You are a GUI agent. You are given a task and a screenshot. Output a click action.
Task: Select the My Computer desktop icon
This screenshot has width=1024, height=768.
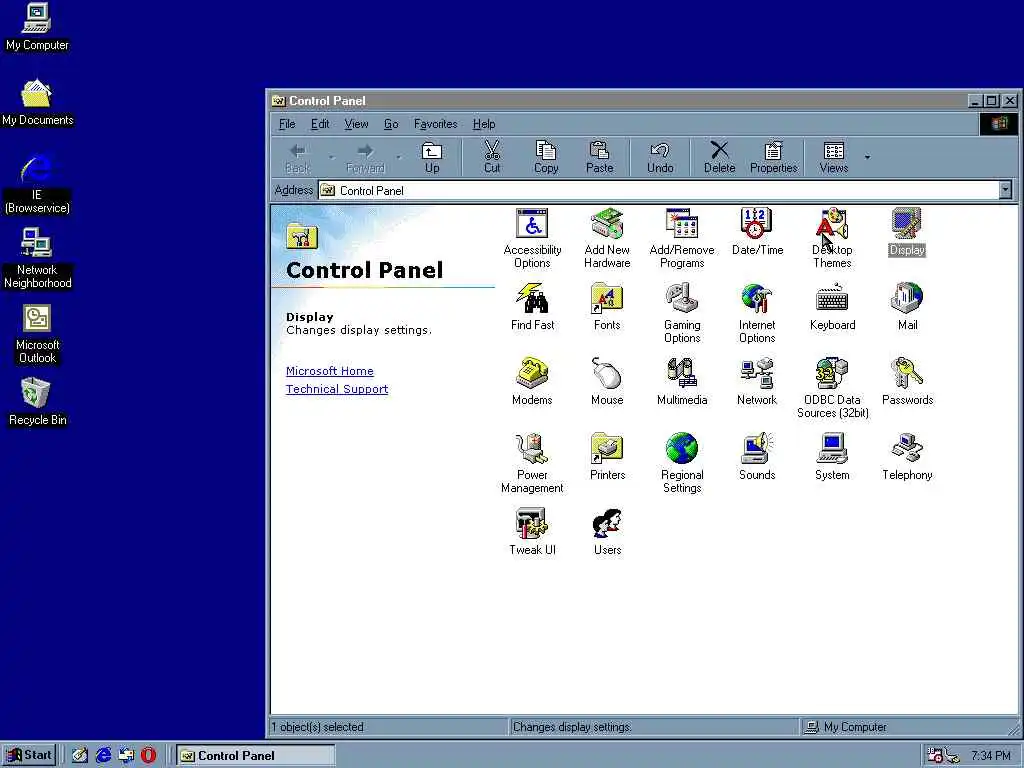pyautogui.click(x=37, y=27)
